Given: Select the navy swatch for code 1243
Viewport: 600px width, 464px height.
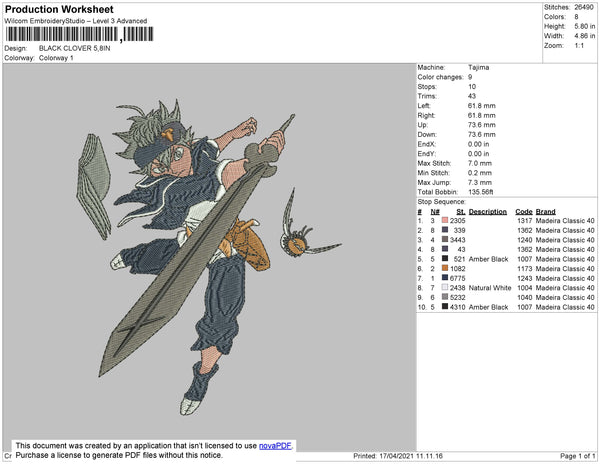Looking at the screenshot, I should tap(445, 278).
